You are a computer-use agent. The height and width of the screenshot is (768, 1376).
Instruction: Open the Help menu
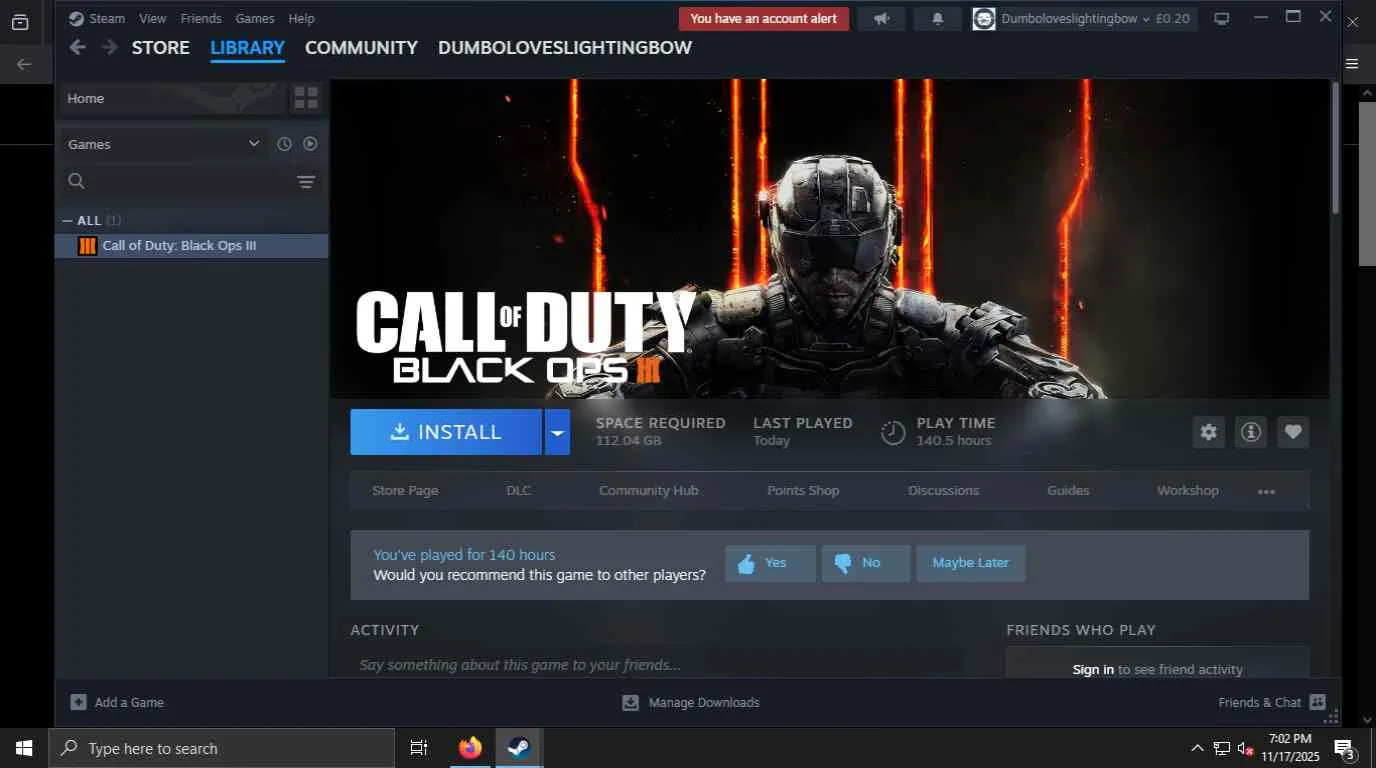[x=301, y=18]
